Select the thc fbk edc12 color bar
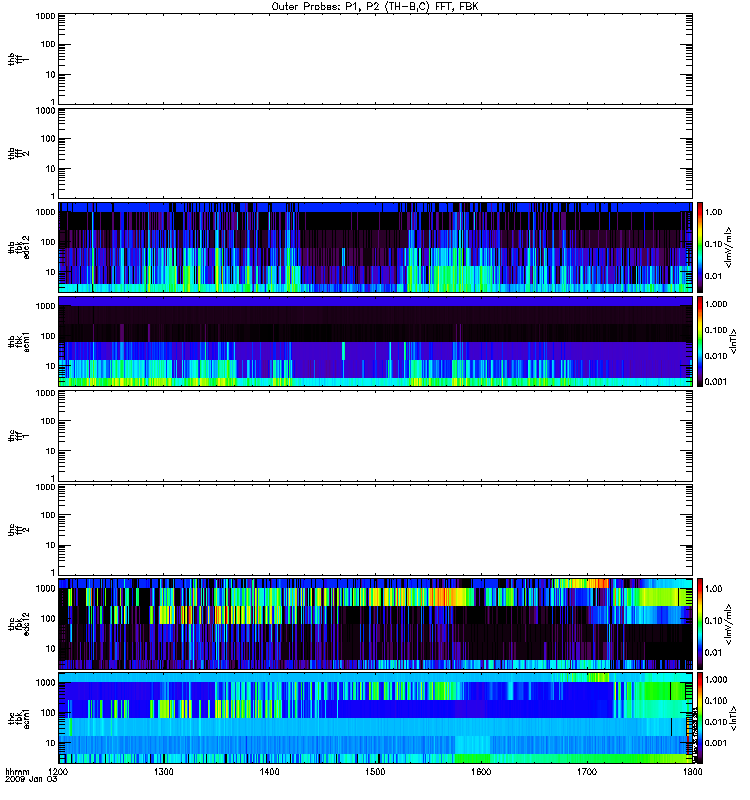750x800 pixels. pos(700,623)
